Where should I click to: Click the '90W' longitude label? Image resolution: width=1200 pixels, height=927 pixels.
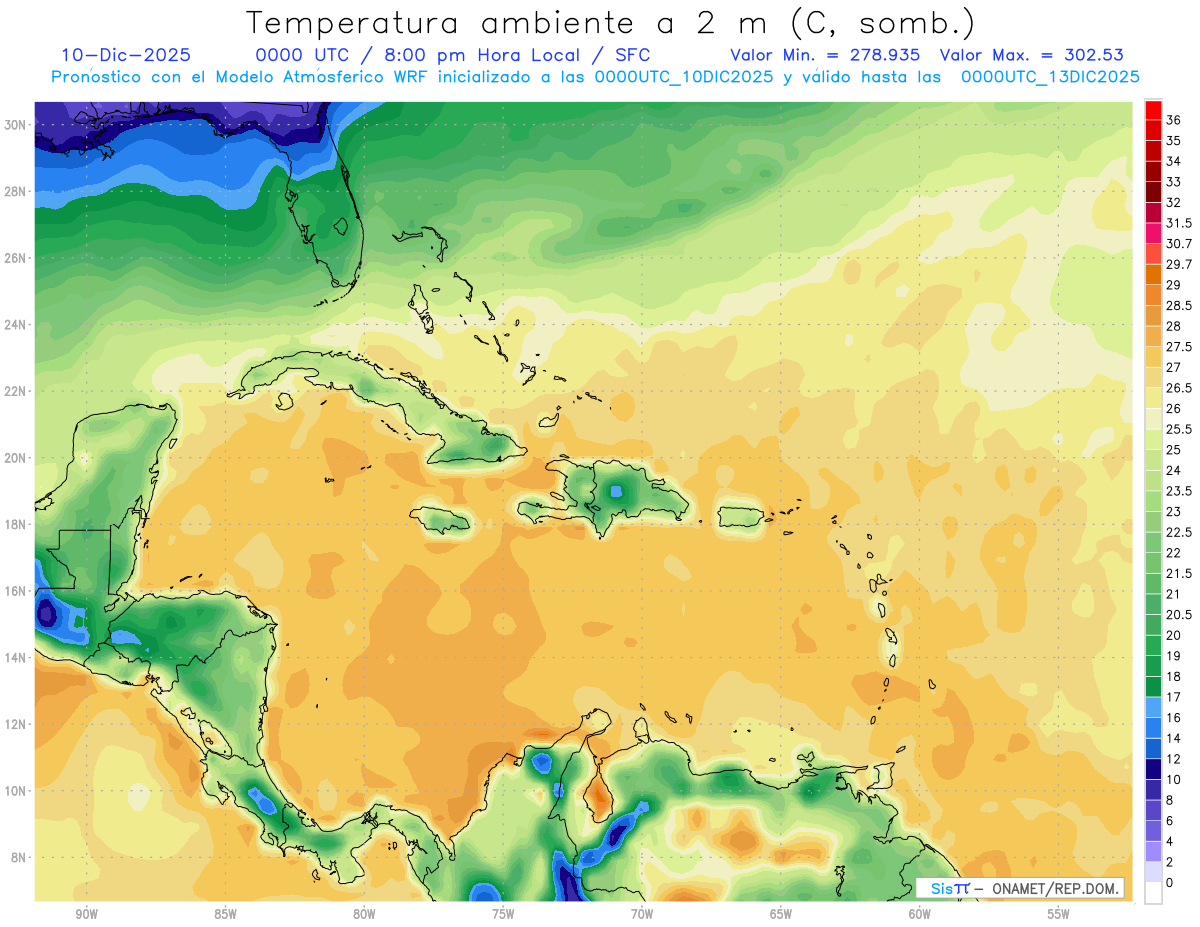point(86,914)
